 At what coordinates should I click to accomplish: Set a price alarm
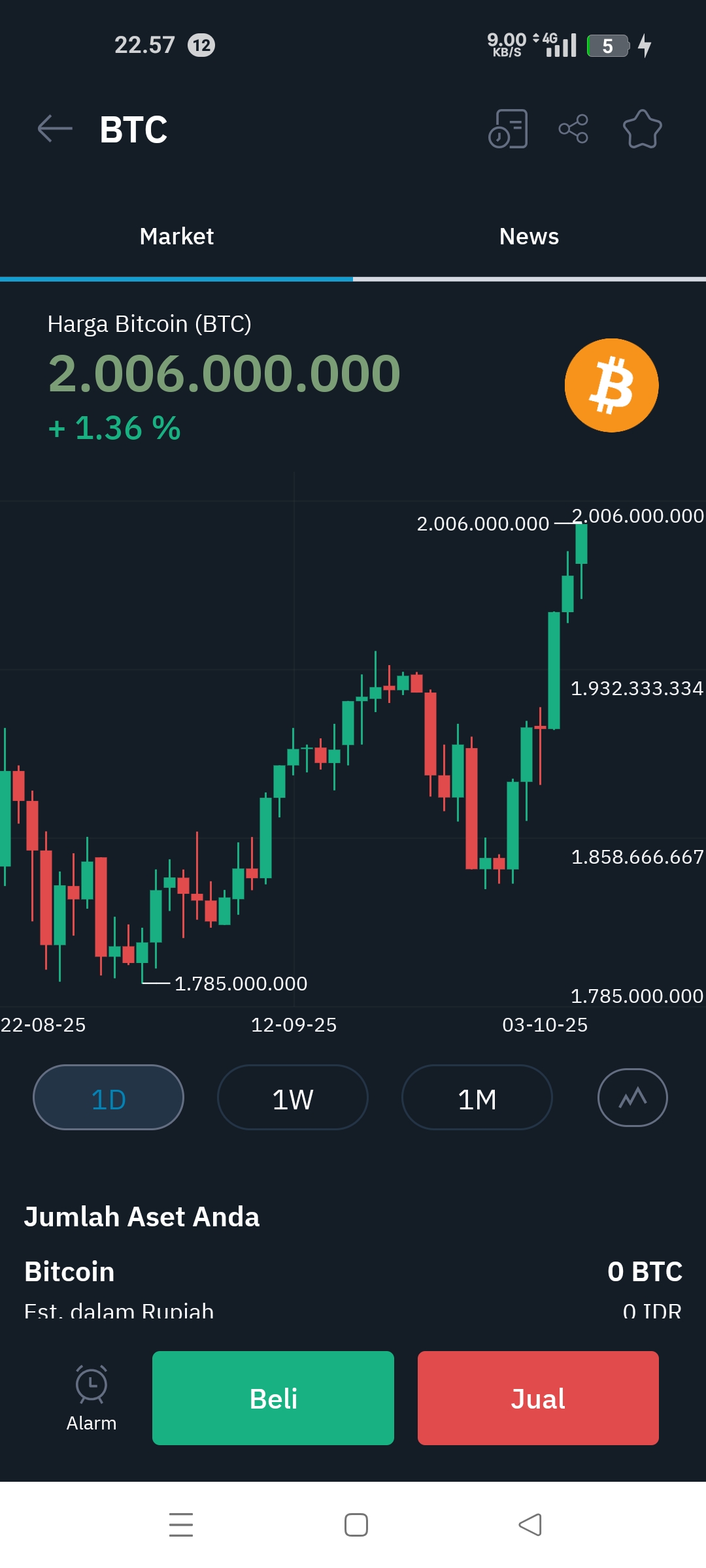click(92, 1398)
